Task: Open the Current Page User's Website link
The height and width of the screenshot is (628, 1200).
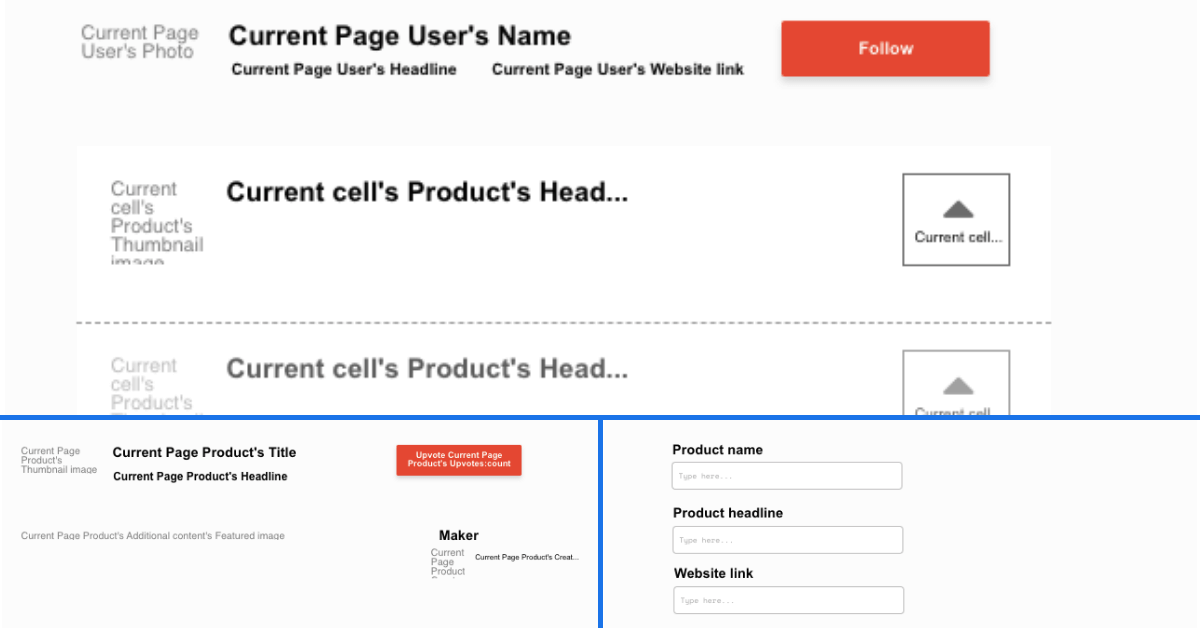Action: click(617, 69)
